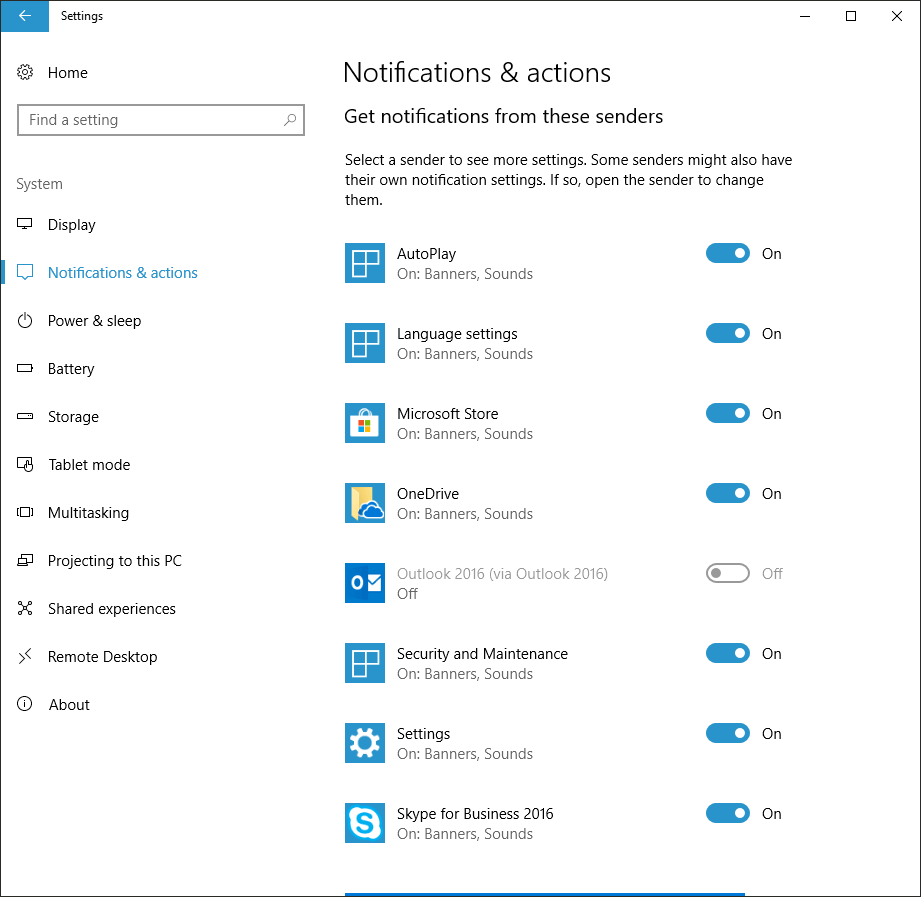Click the Home gear icon
This screenshot has width=921, height=897.
(25, 72)
